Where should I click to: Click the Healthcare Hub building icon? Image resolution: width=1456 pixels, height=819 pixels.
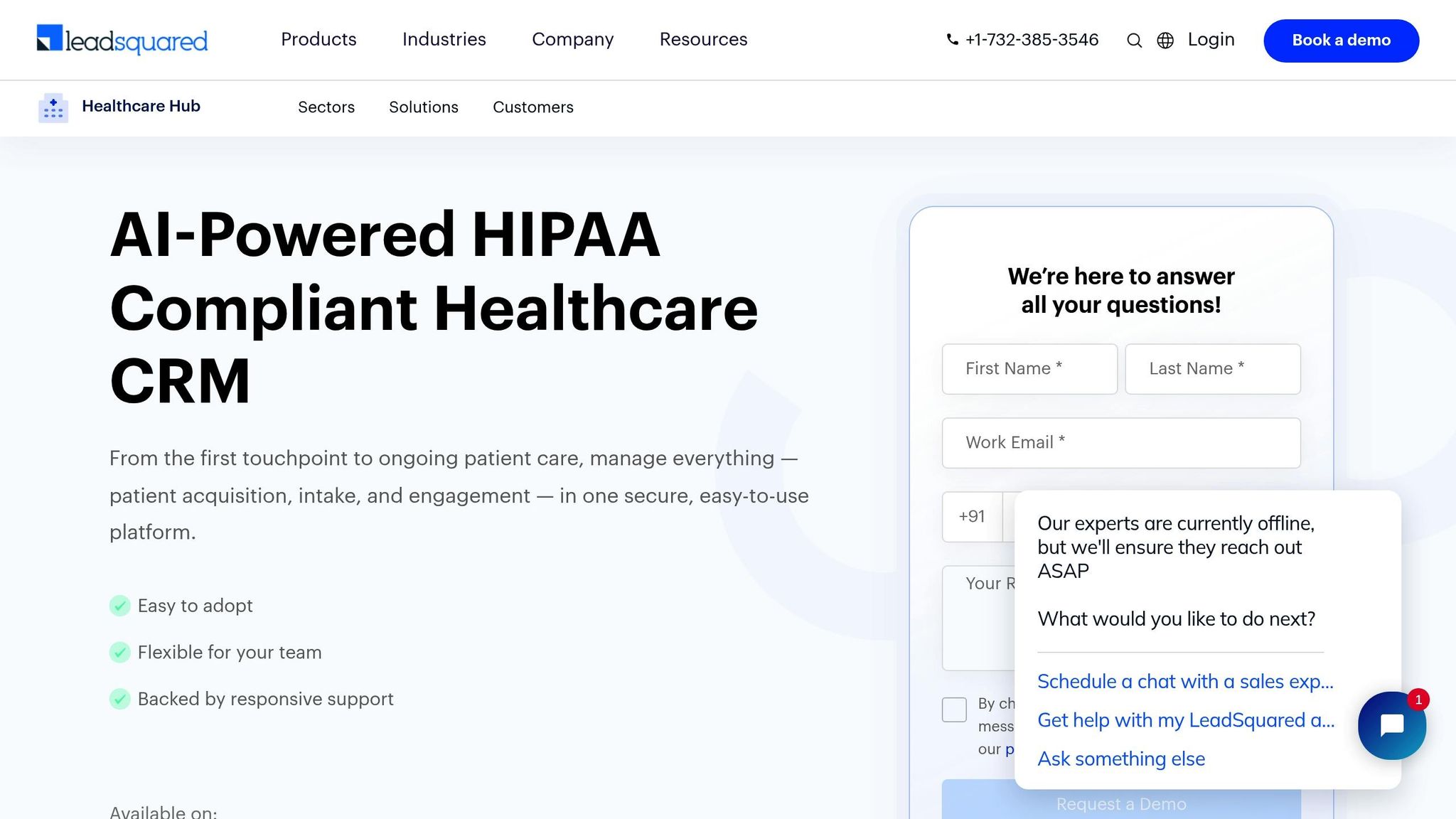point(53,107)
